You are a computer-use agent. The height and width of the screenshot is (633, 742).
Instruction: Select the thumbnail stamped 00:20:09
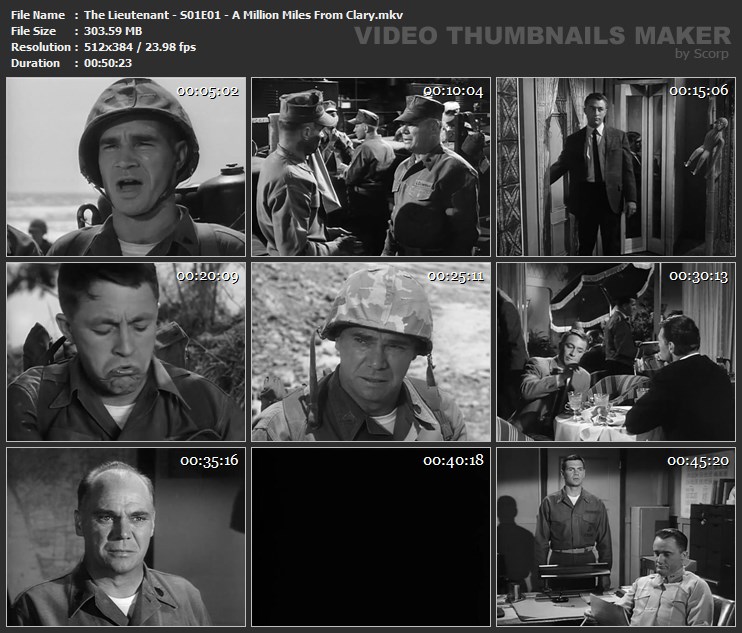[126, 352]
